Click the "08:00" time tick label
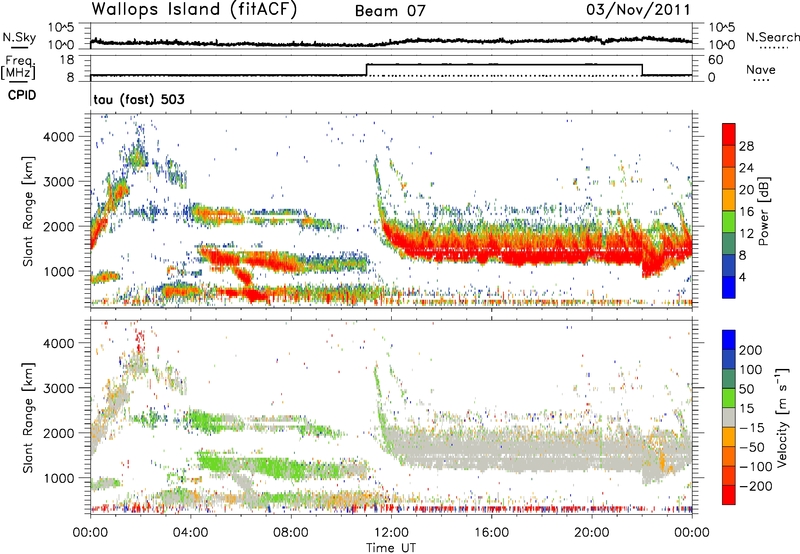The image size is (800, 554). (x=291, y=533)
